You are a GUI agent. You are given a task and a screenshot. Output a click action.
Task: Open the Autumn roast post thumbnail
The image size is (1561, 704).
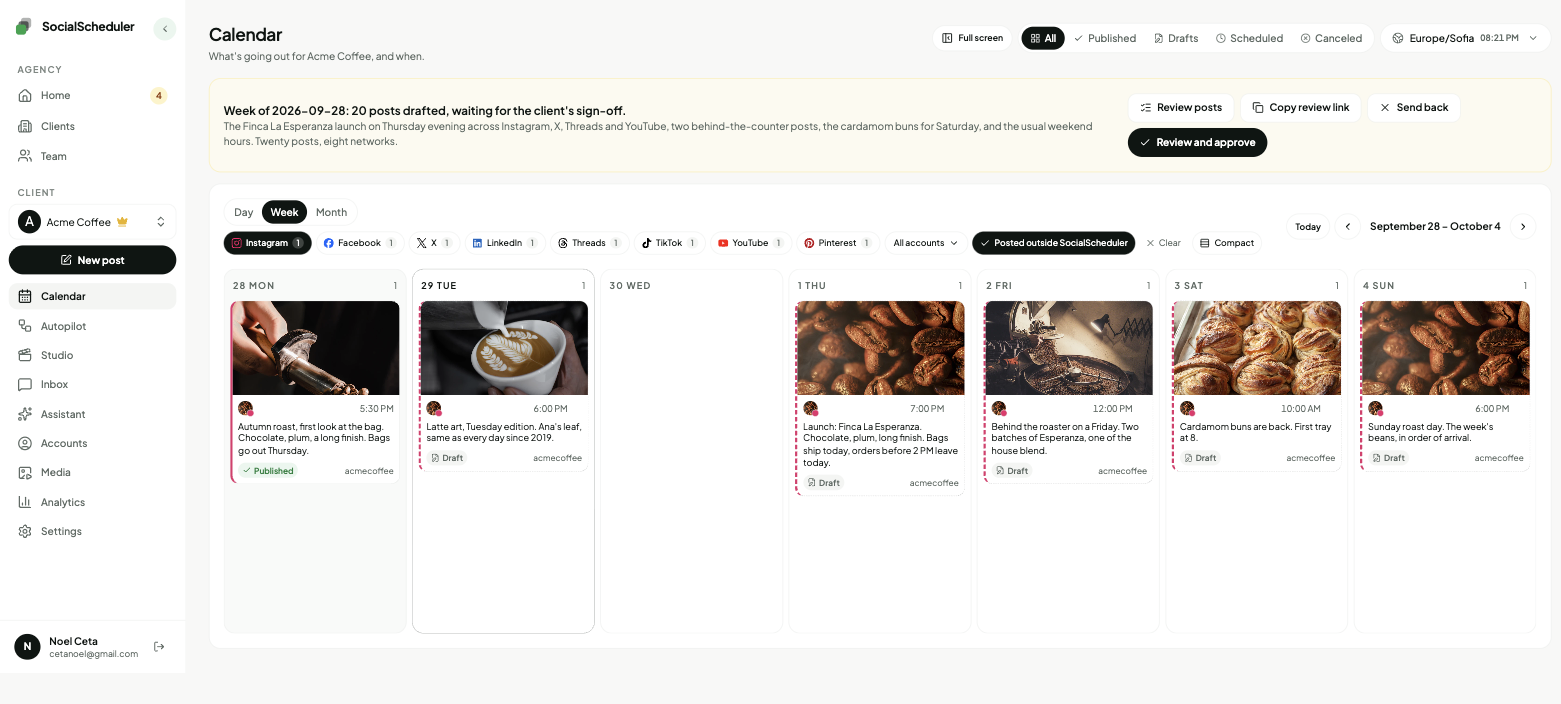click(x=316, y=348)
